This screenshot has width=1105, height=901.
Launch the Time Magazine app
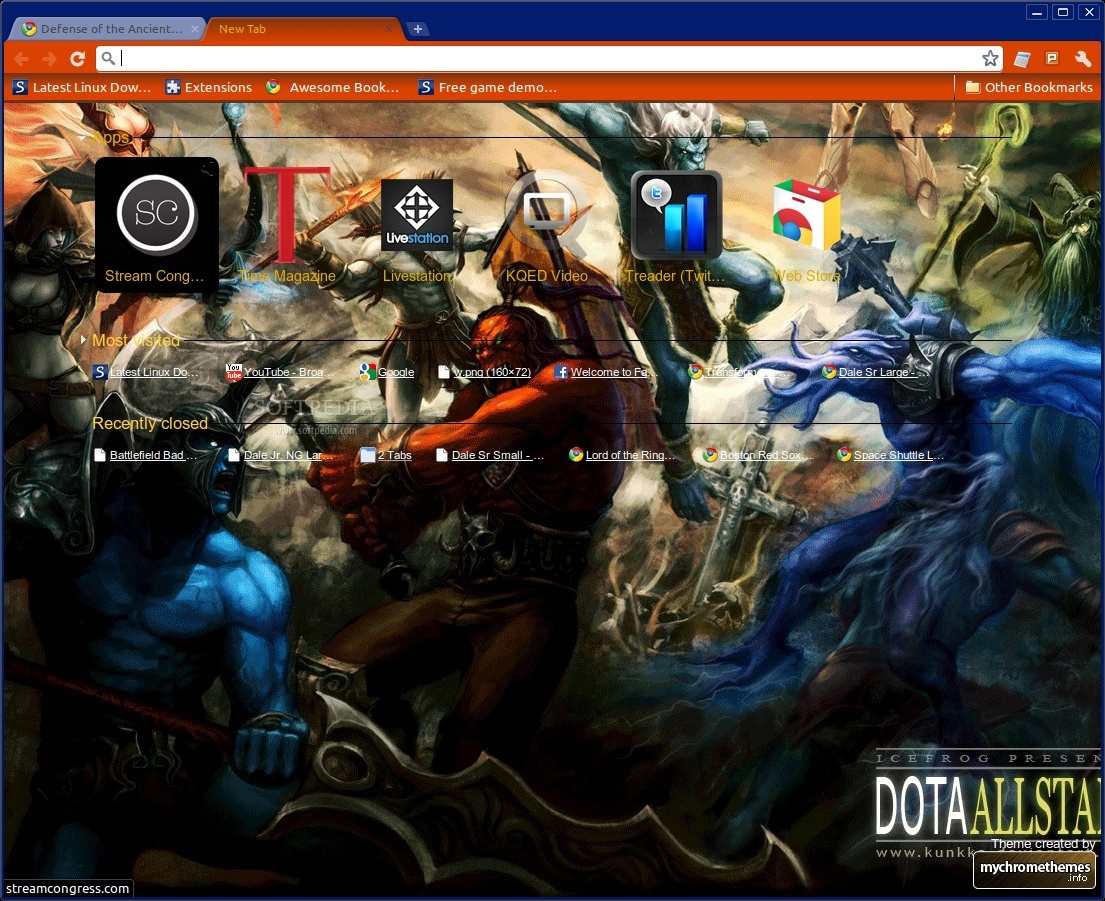[x=287, y=225]
